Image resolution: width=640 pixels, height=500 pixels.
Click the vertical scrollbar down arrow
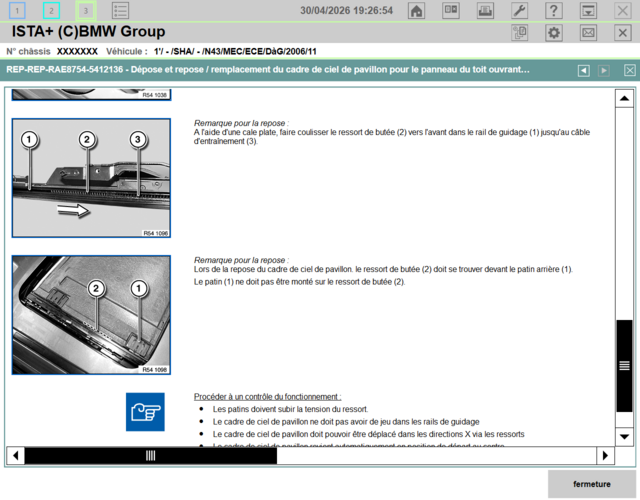point(624,437)
